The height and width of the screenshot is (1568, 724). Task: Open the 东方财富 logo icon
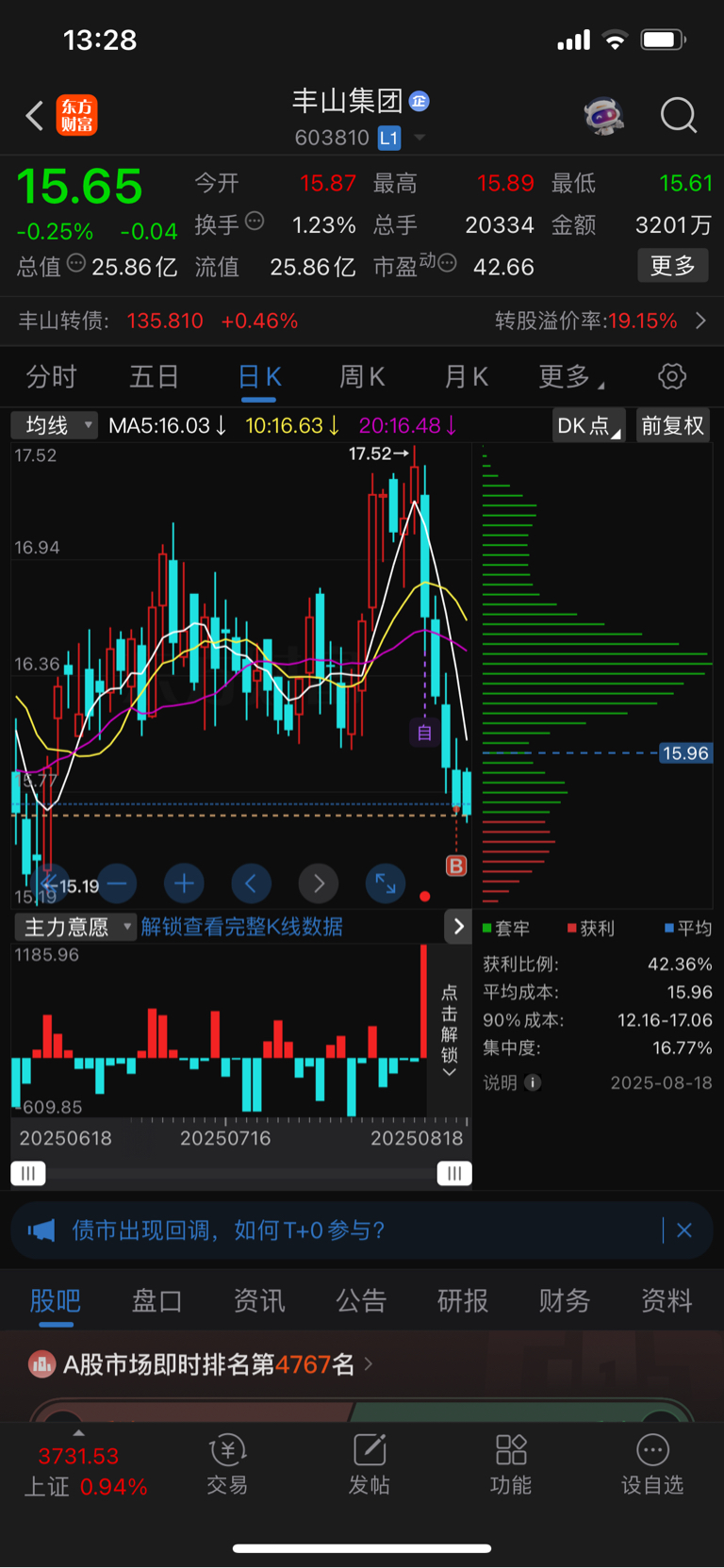click(76, 115)
